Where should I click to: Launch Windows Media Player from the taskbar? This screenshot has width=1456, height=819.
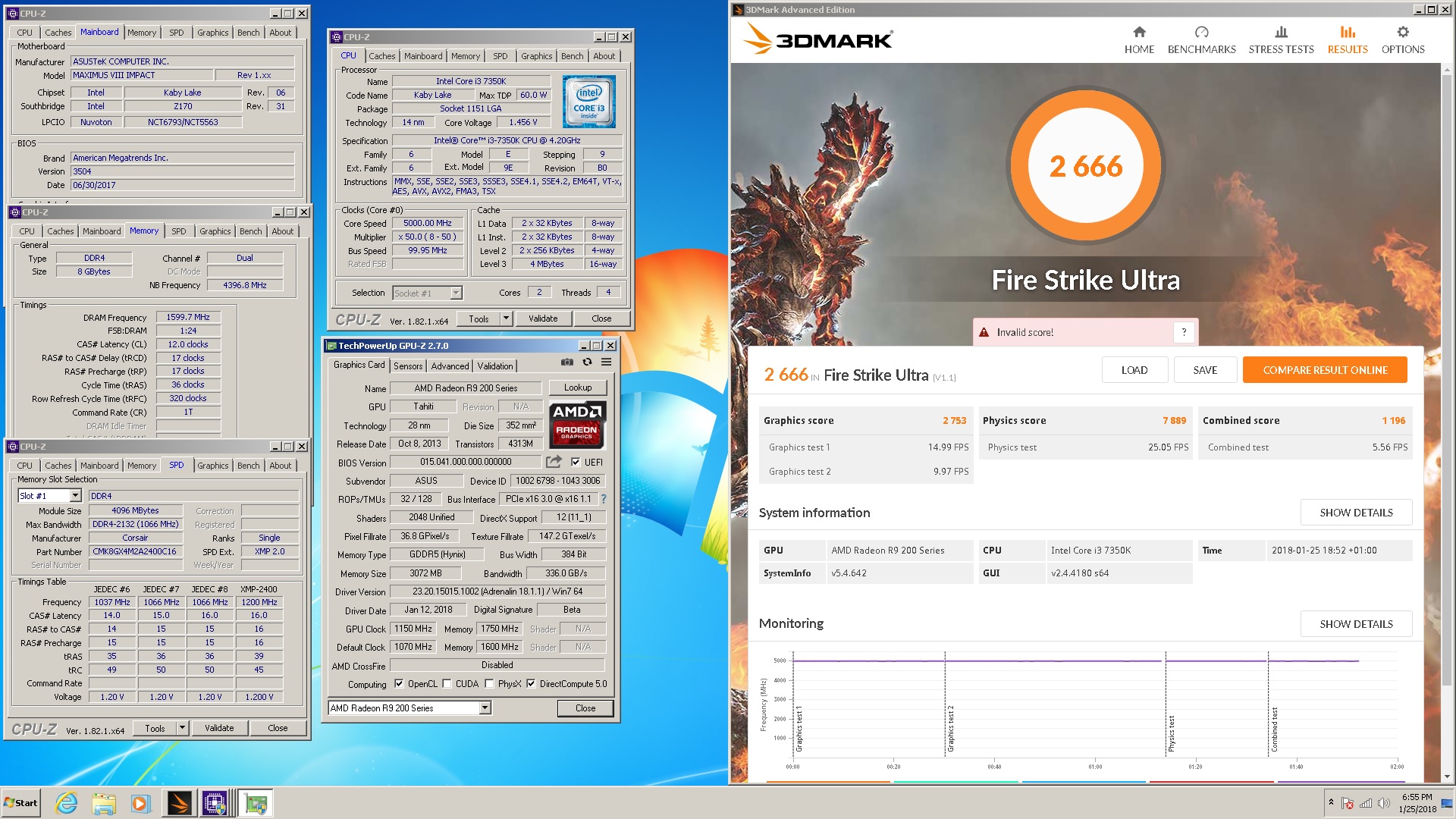(140, 803)
